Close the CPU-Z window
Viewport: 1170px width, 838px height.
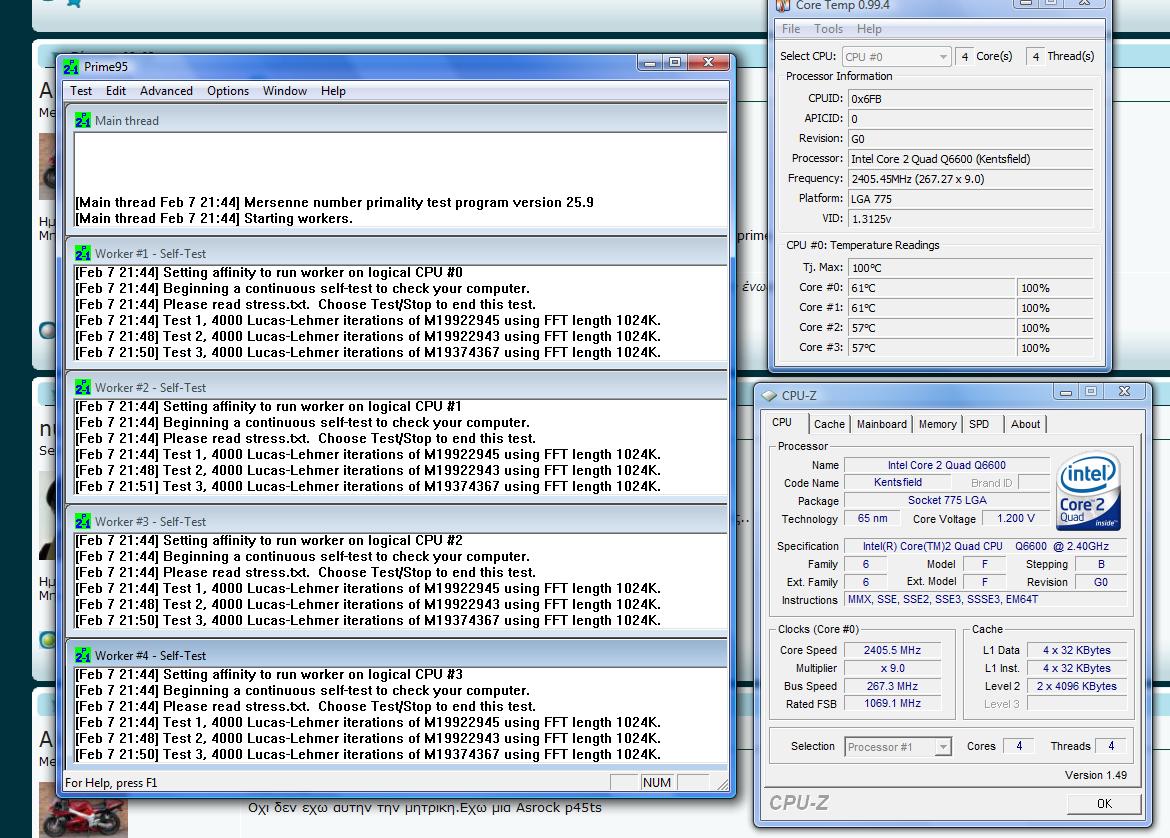(1124, 392)
